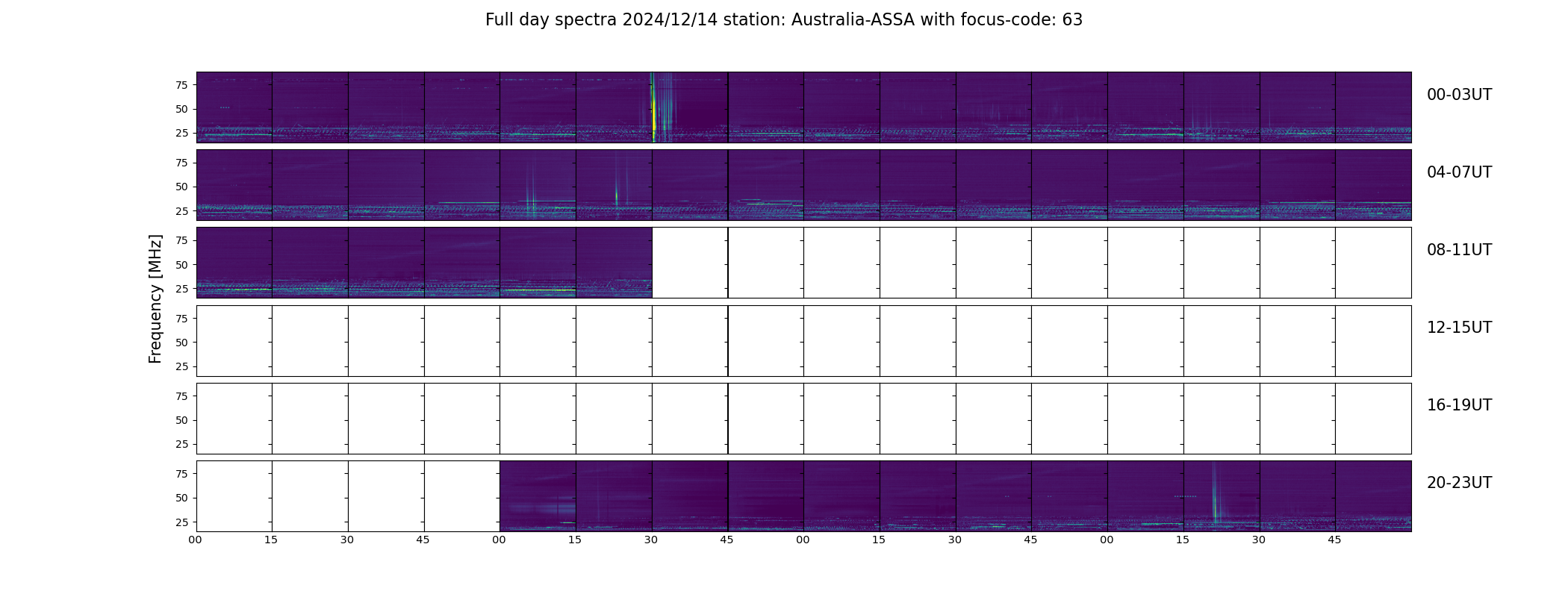Select the "08-11UT" row label
Screen dimensions: 1568x597
1459,250
